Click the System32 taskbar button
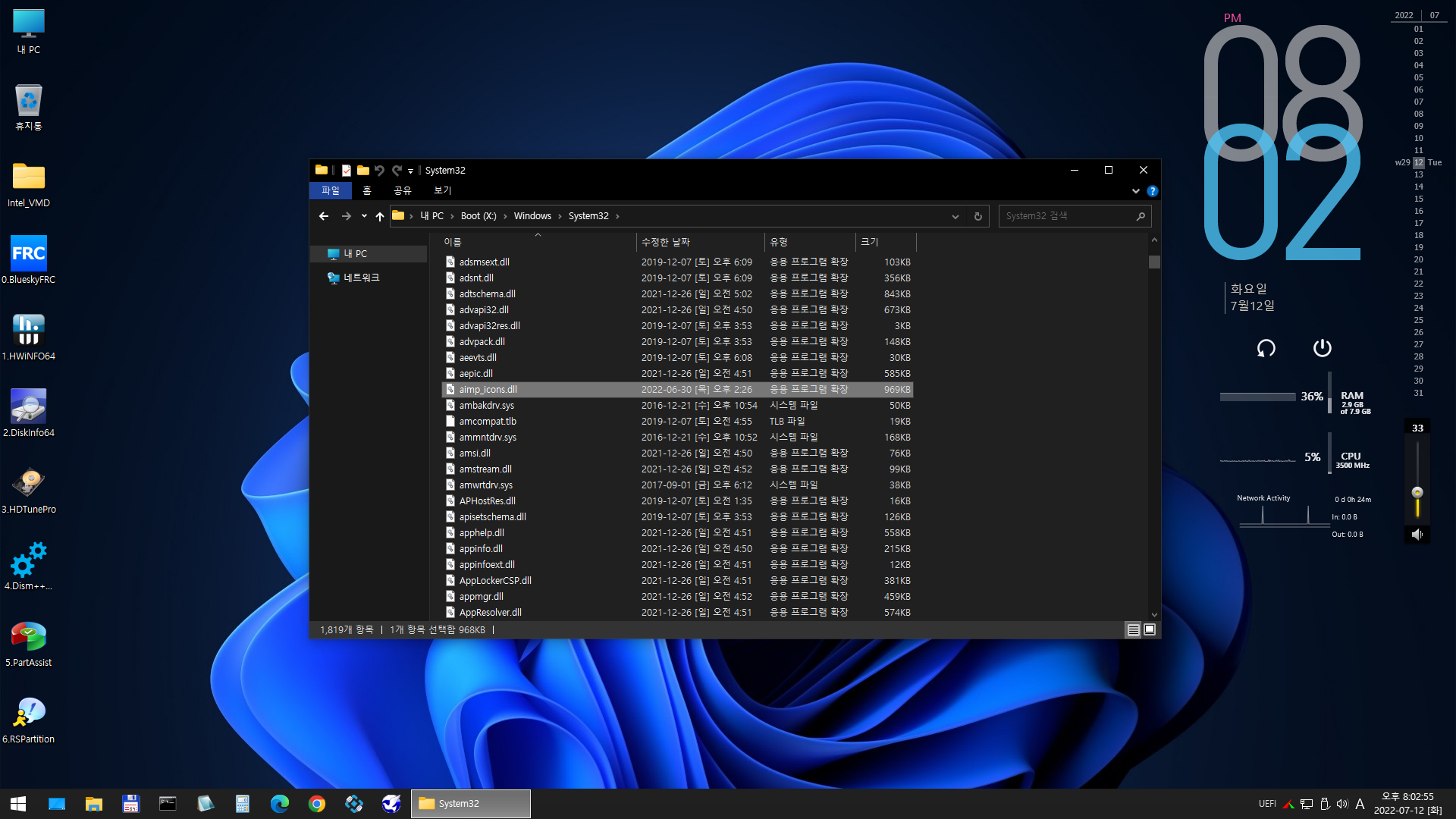The width and height of the screenshot is (1456, 819). [x=471, y=804]
